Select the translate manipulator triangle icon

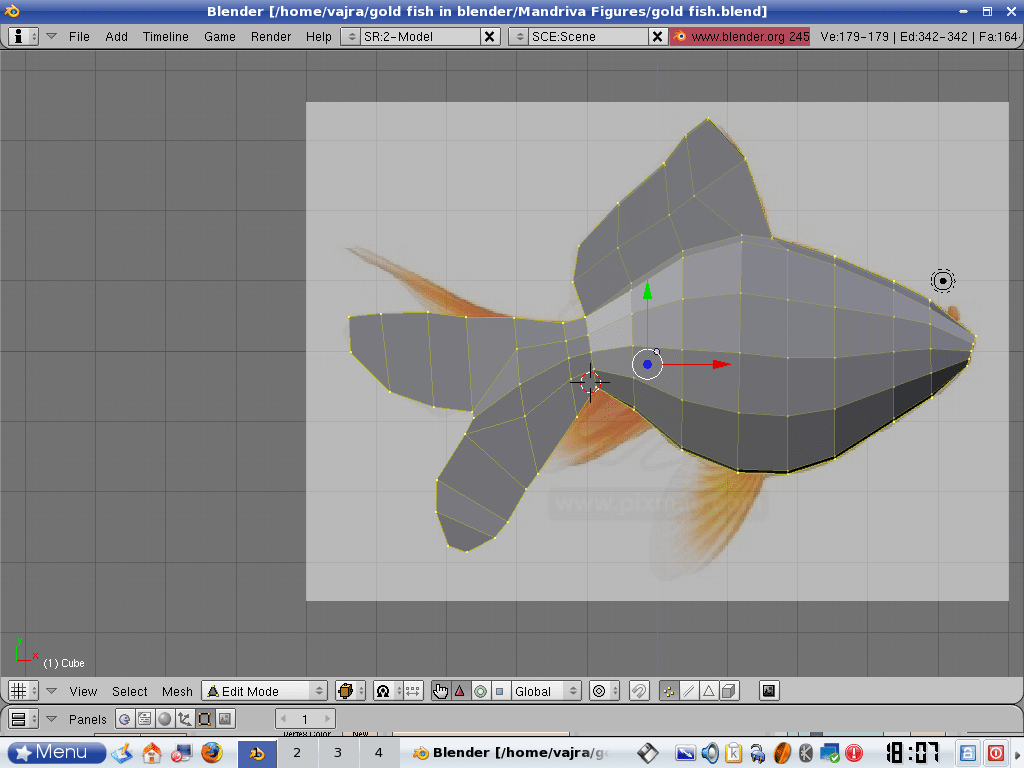[x=460, y=691]
